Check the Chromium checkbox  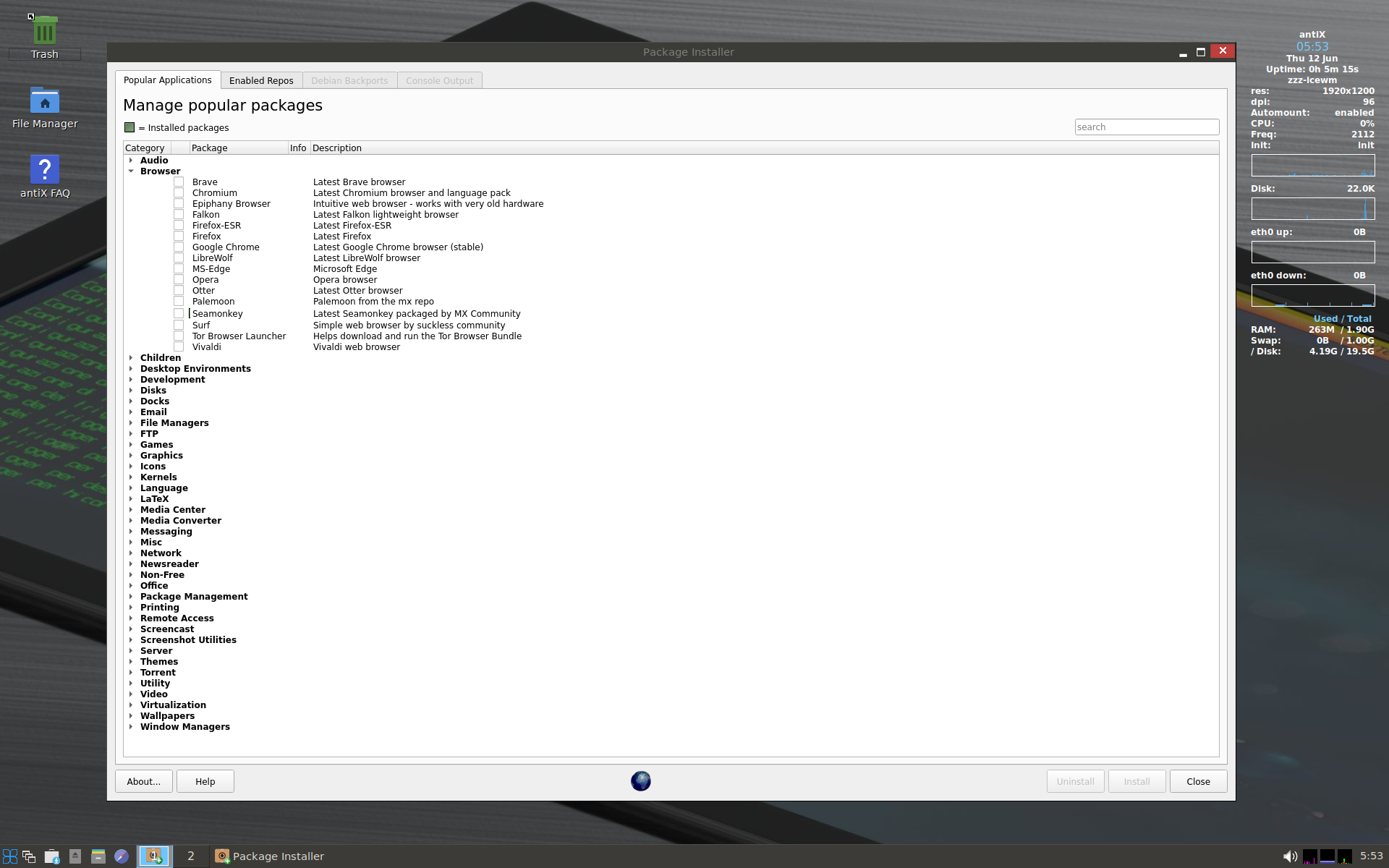coord(179,193)
